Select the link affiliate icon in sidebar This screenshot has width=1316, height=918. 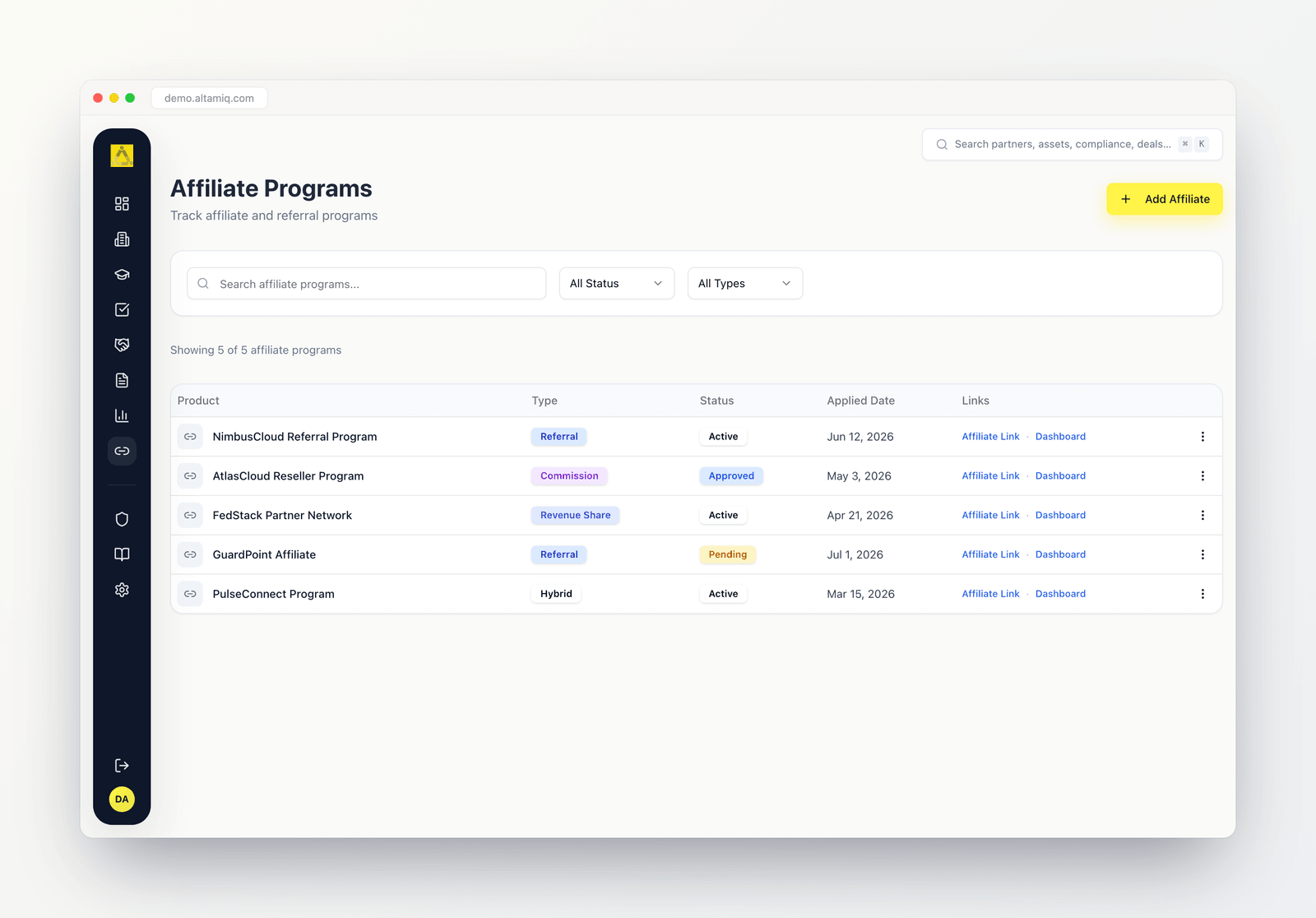tap(122, 451)
